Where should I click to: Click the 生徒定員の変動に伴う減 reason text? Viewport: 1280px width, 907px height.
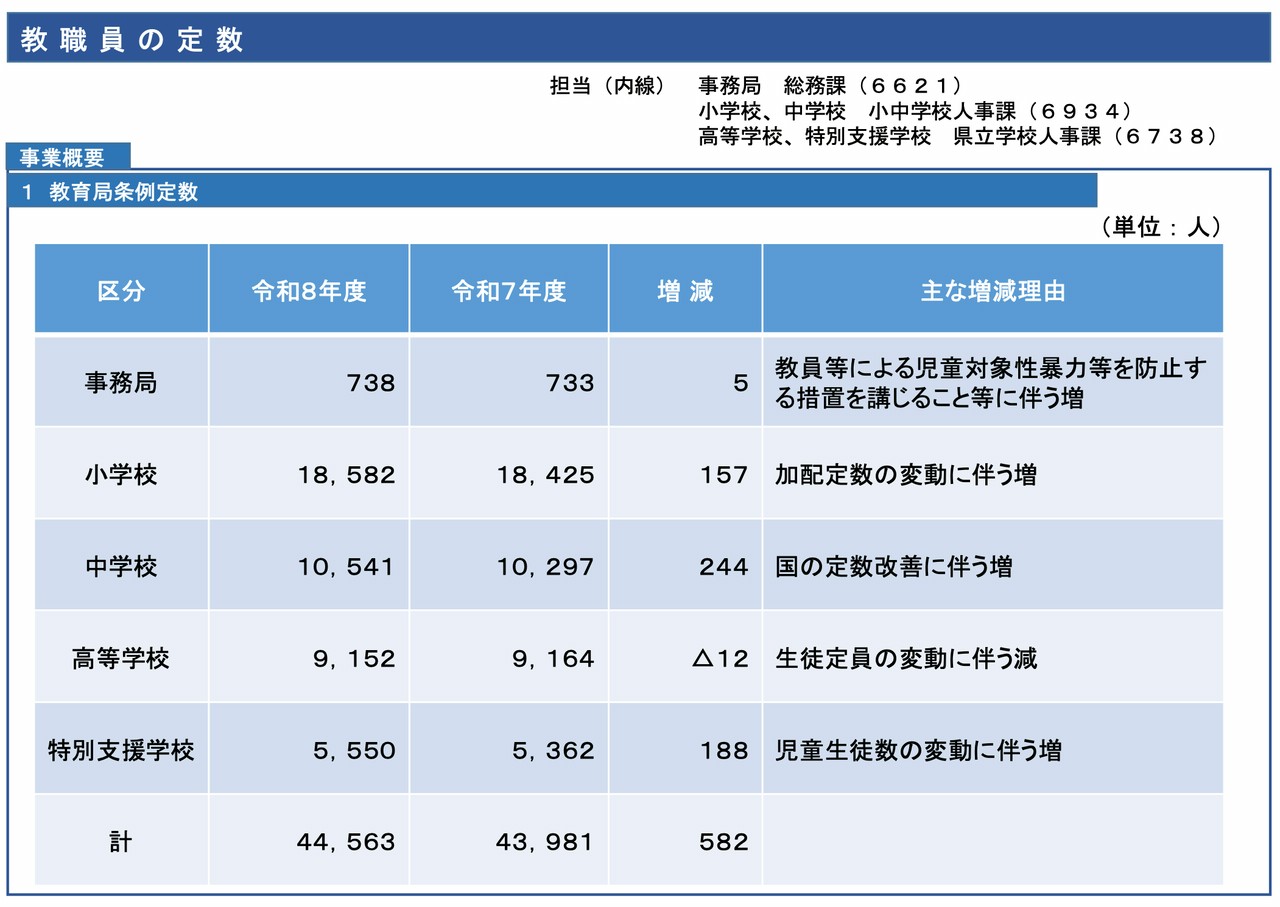pyautogui.click(x=906, y=659)
